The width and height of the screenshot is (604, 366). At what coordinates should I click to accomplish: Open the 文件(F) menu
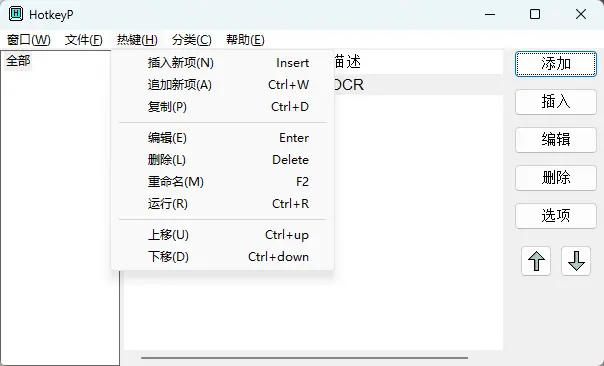84,40
